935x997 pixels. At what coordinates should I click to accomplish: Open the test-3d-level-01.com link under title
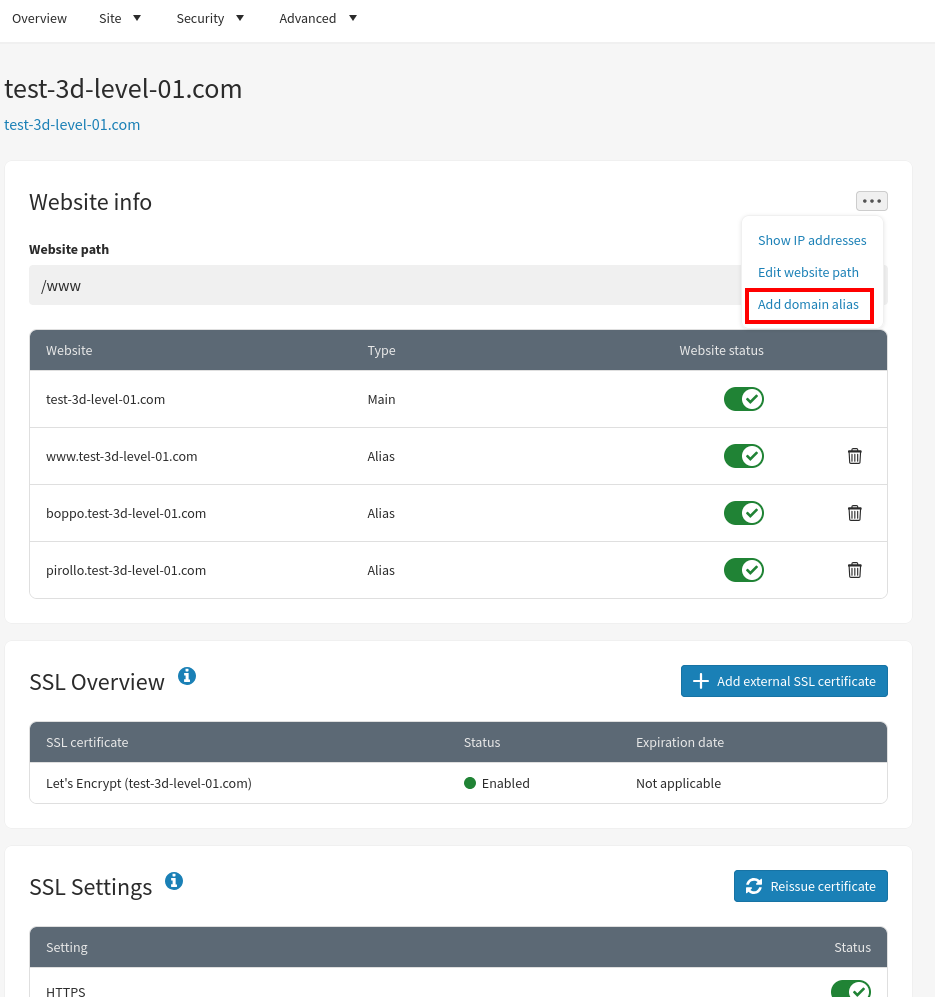pos(72,125)
